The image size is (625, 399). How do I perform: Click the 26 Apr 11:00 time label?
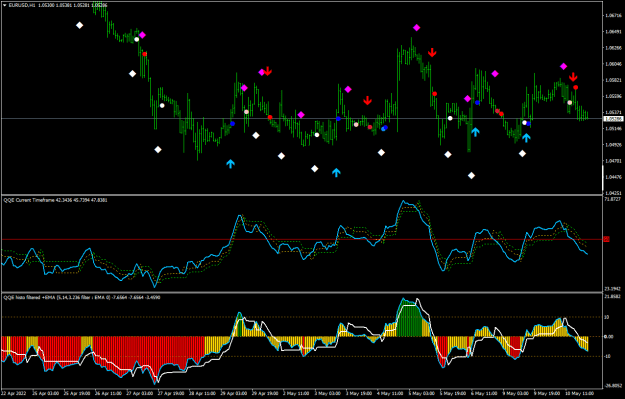108,393
